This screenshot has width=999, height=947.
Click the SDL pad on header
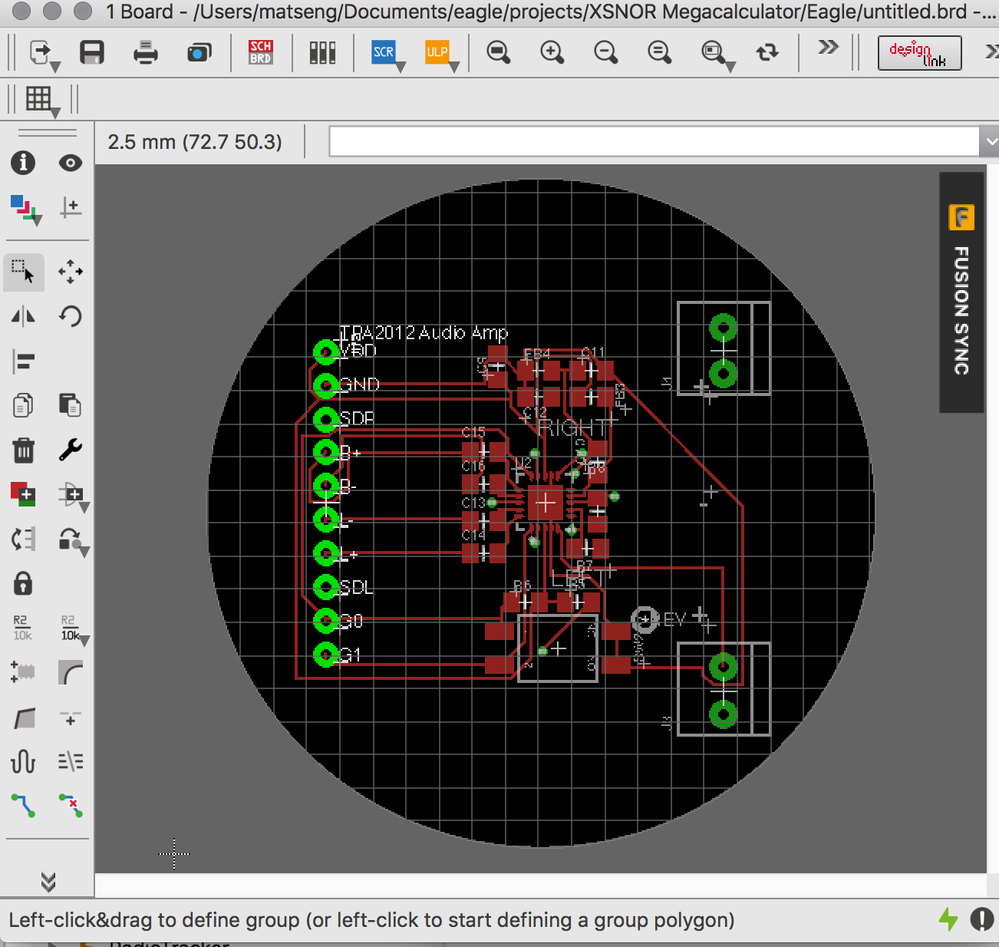326,587
